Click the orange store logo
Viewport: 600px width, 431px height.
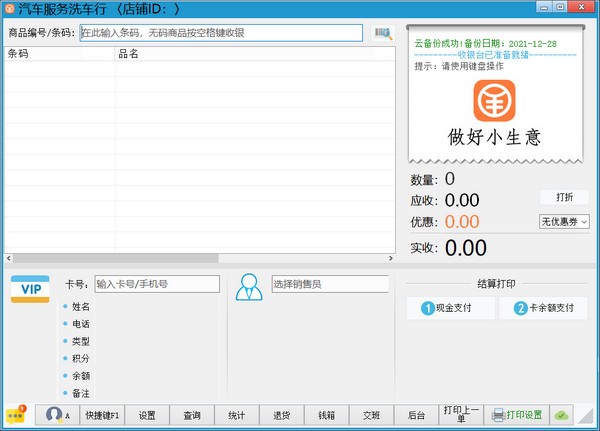pyautogui.click(x=494, y=101)
